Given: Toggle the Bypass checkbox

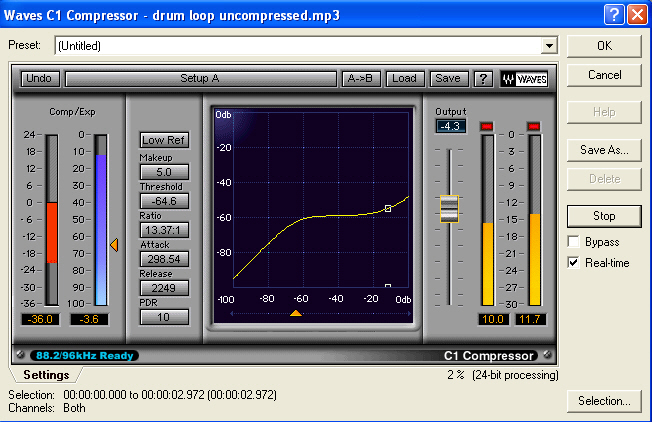Looking at the screenshot, I should [x=573, y=242].
